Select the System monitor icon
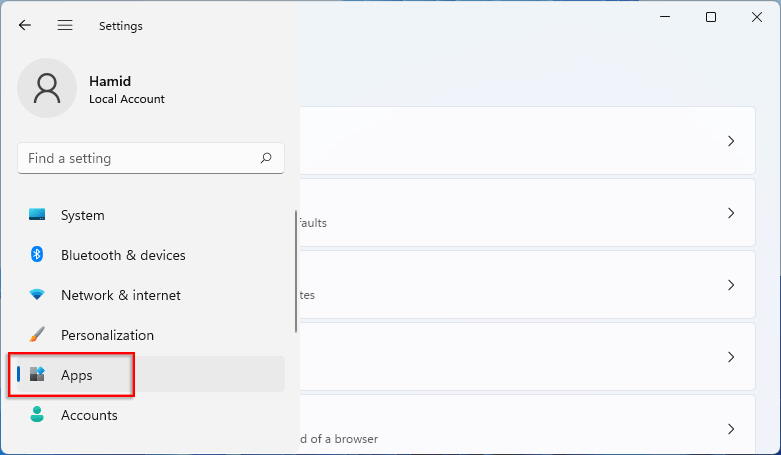The height and width of the screenshot is (455, 781). tap(37, 215)
